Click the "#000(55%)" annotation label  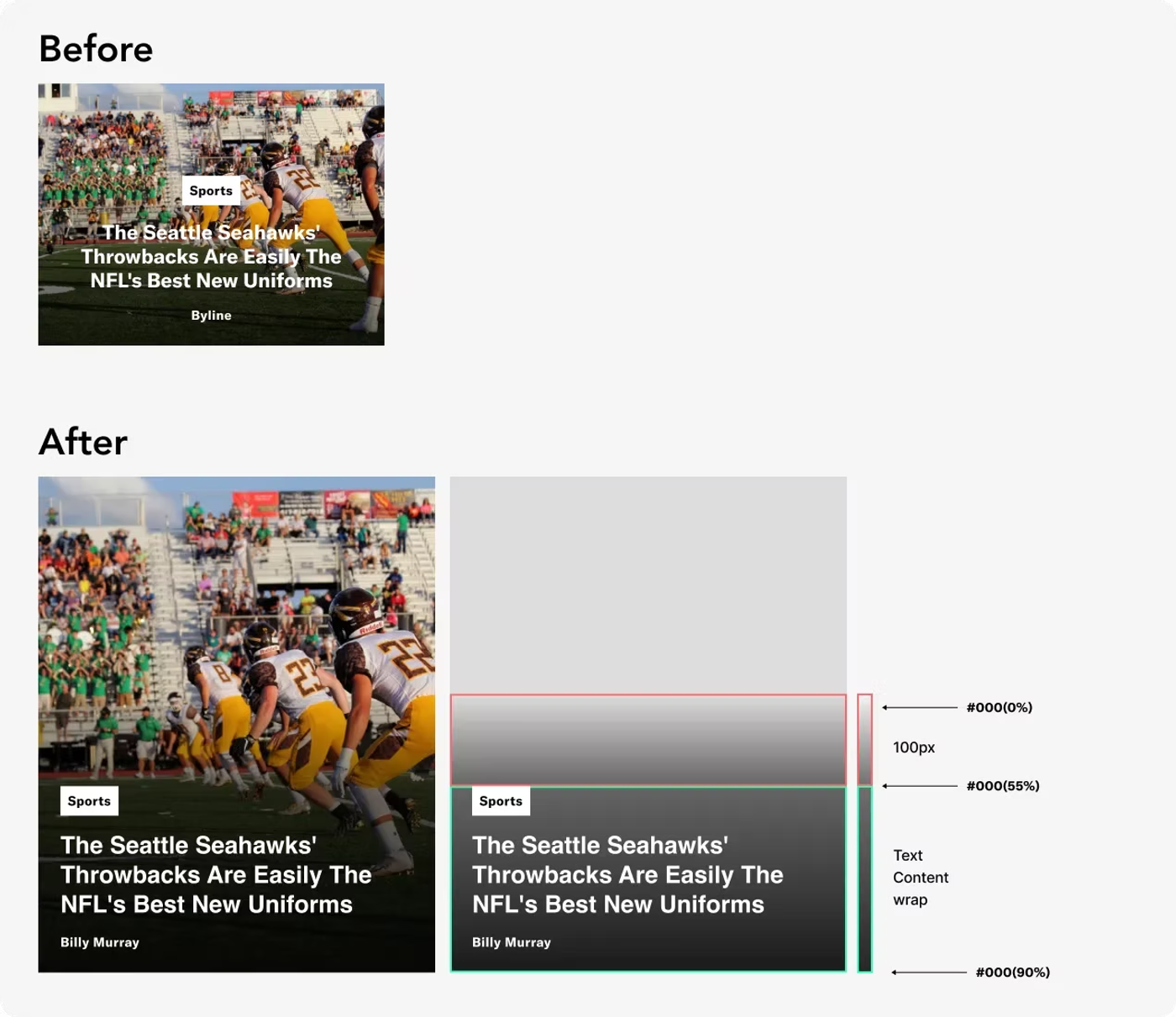click(x=1003, y=786)
